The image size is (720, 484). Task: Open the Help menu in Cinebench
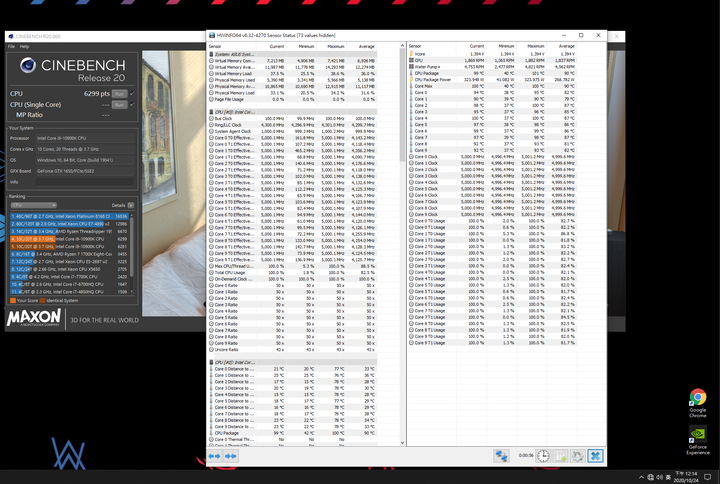click(24, 46)
